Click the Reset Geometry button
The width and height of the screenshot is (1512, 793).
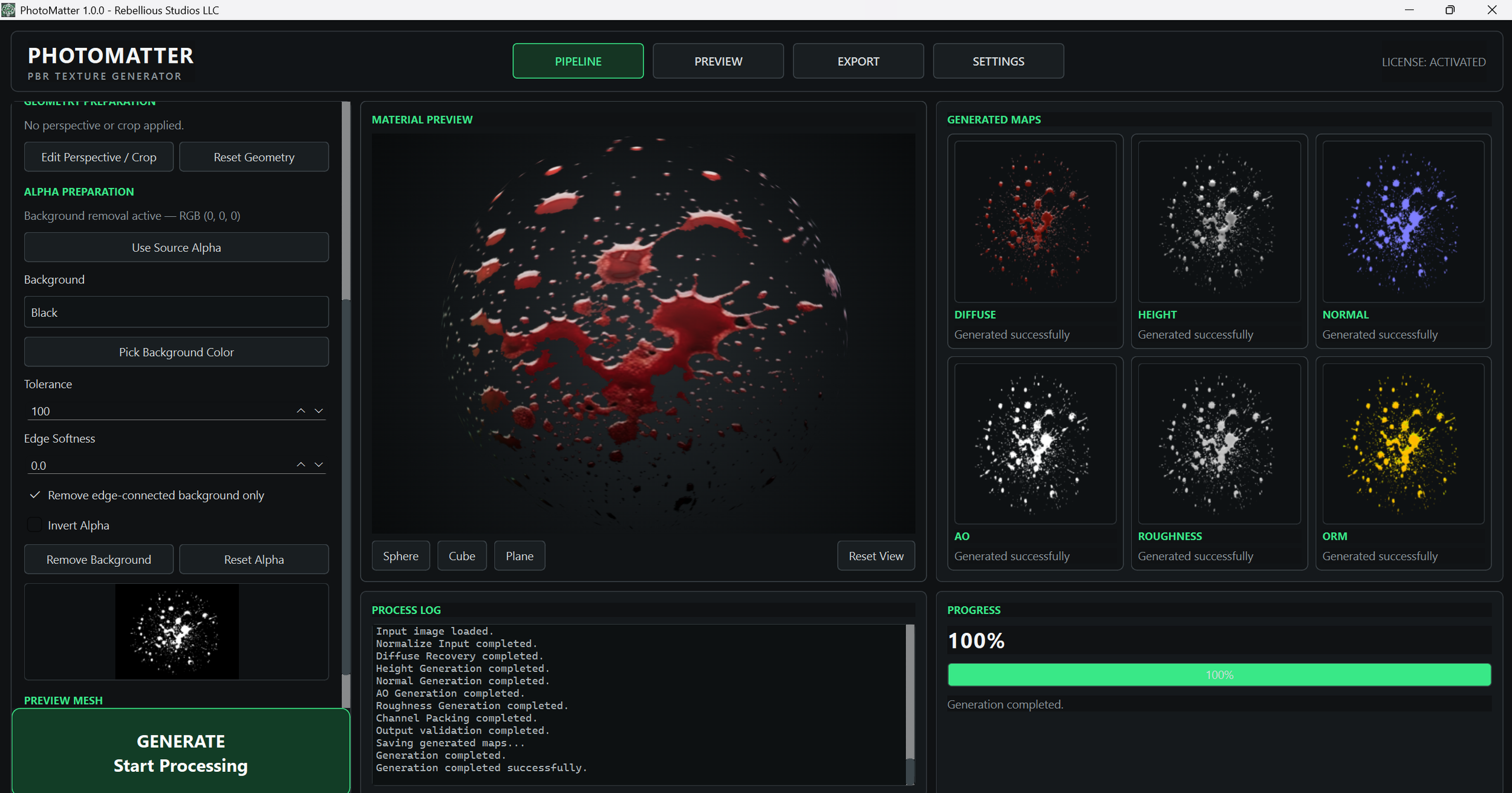coord(254,157)
